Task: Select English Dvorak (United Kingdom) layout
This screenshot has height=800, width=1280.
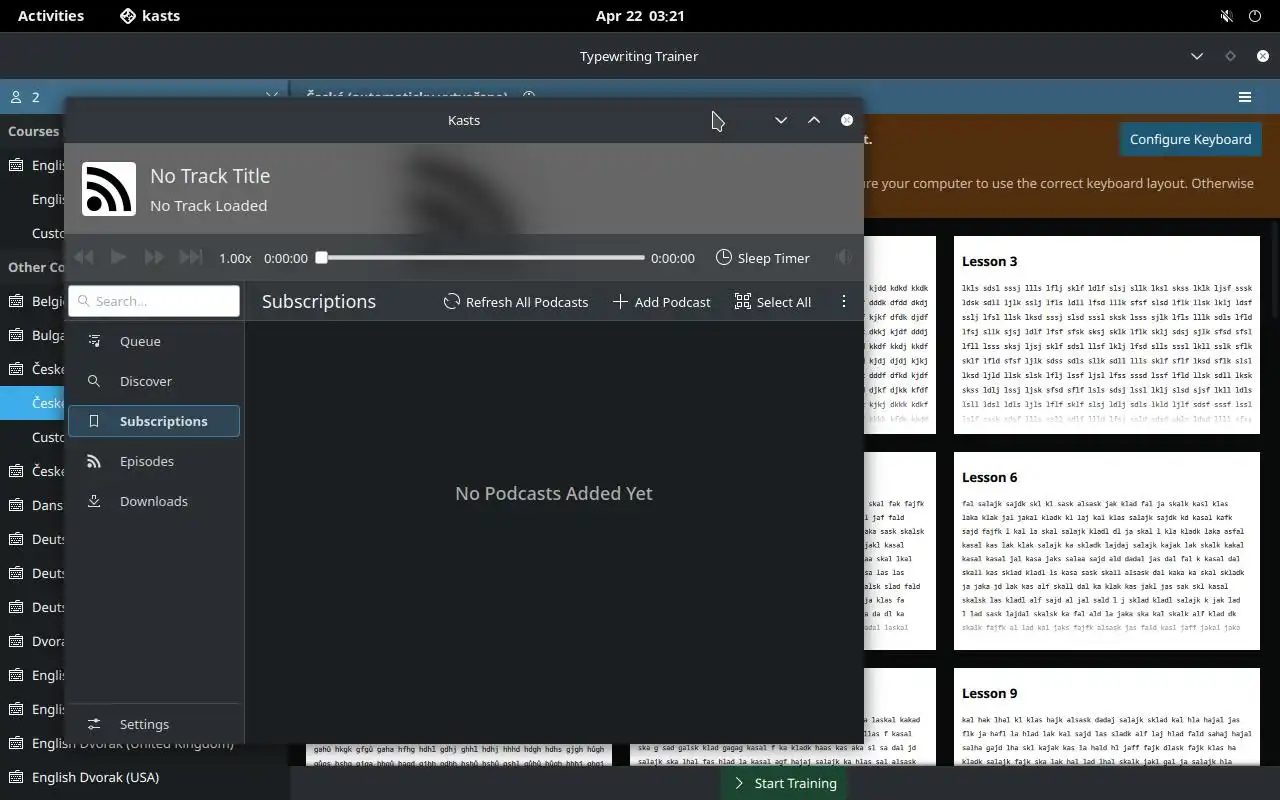Action: [x=145, y=745]
